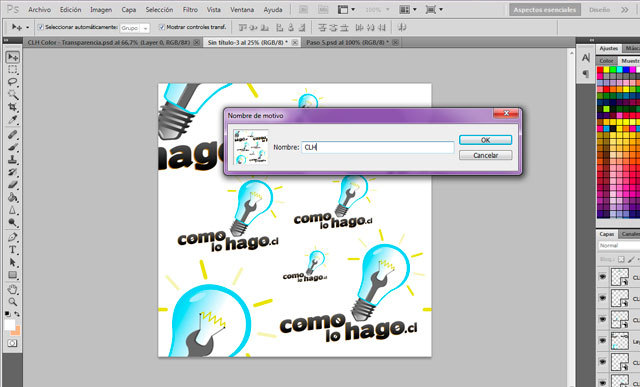The height and width of the screenshot is (387, 640).
Task: Hide the second layer in the Capas list
Action: point(603,298)
